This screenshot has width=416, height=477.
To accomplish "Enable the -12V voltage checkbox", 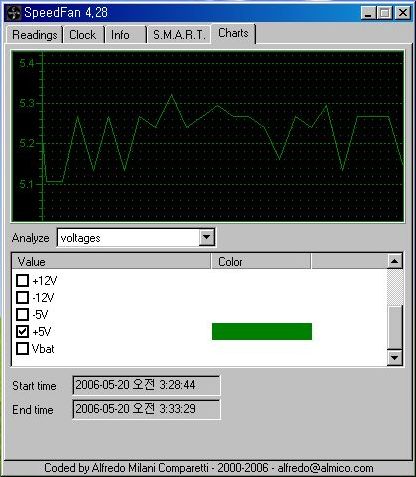I will click(x=22, y=297).
